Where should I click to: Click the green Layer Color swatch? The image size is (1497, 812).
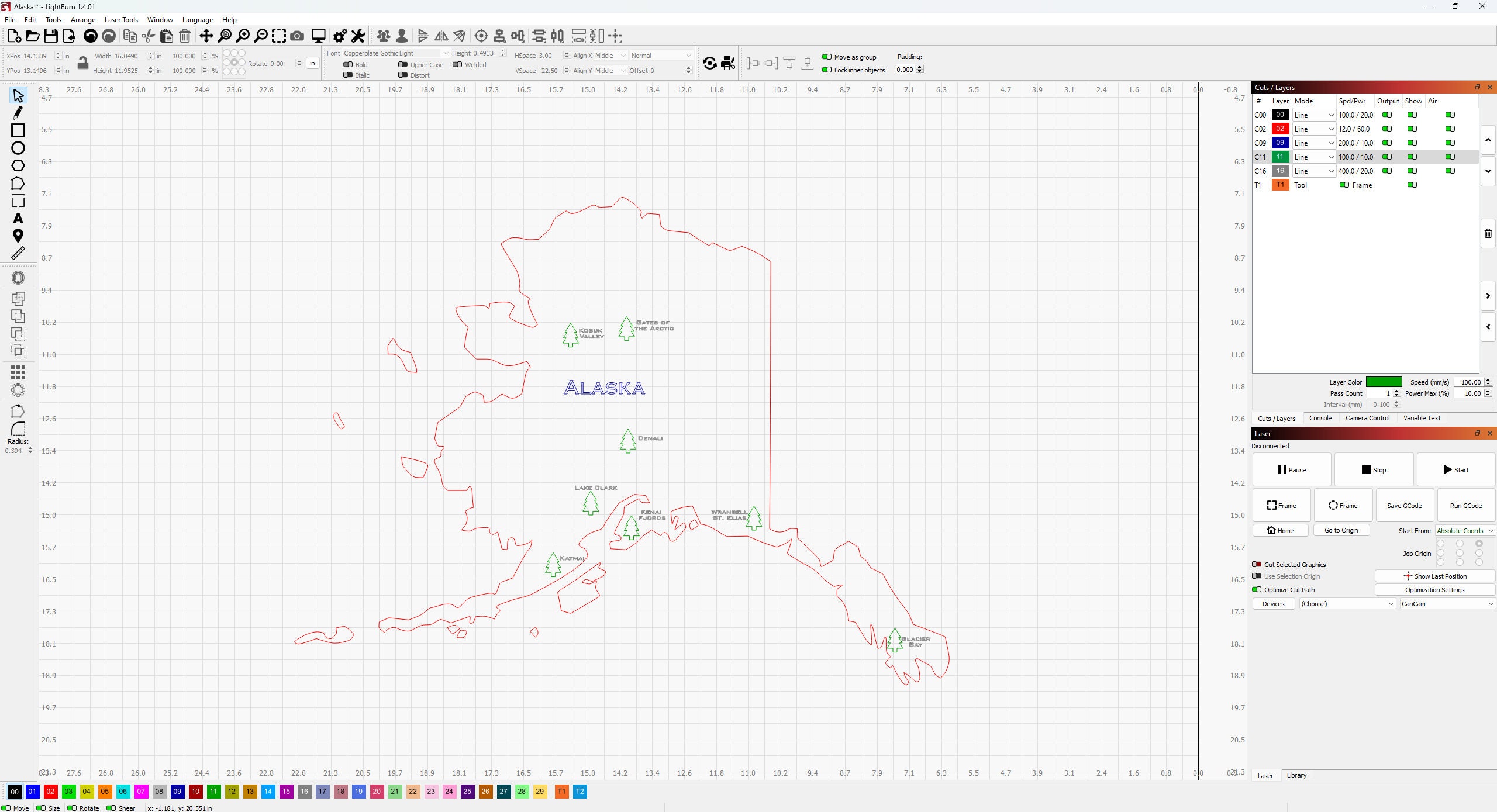1382,382
